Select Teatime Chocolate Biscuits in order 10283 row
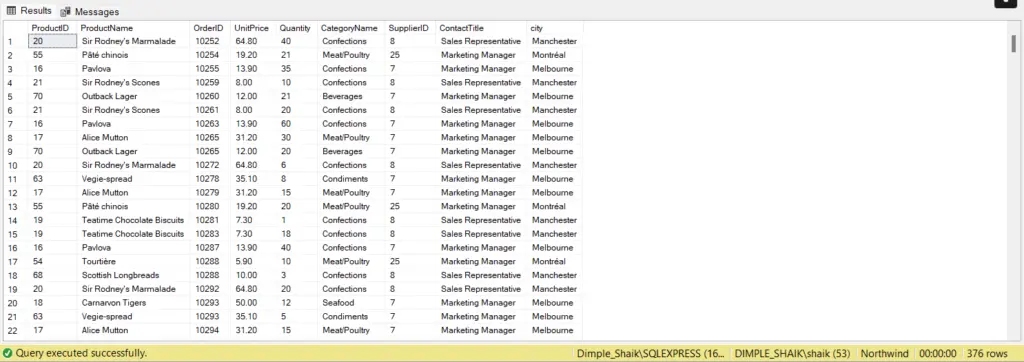This screenshot has height=362, width=1024. pyautogui.click(x=134, y=234)
